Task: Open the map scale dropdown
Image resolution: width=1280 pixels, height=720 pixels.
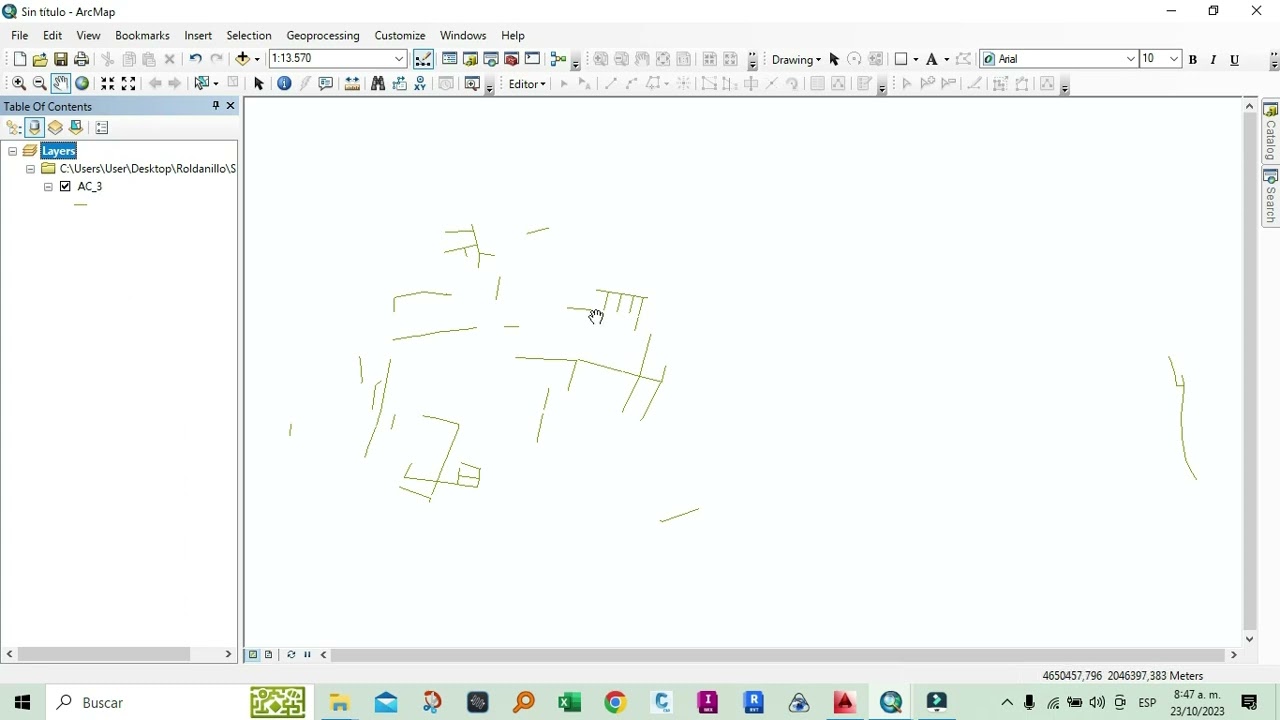Action: [399, 59]
